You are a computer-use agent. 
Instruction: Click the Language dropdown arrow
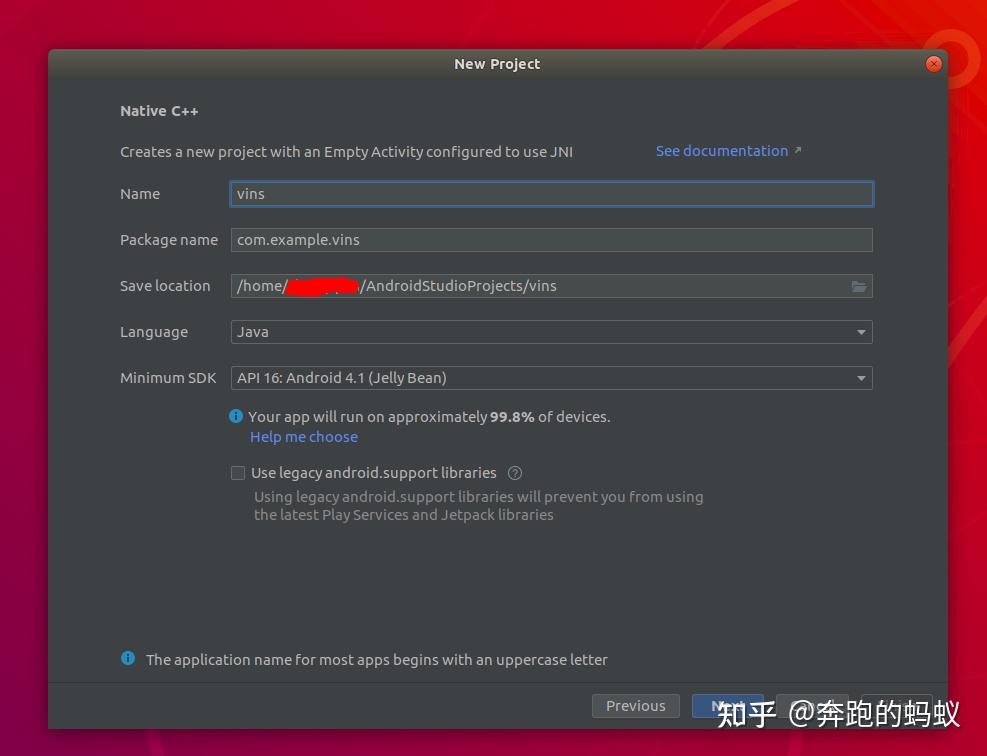click(860, 332)
